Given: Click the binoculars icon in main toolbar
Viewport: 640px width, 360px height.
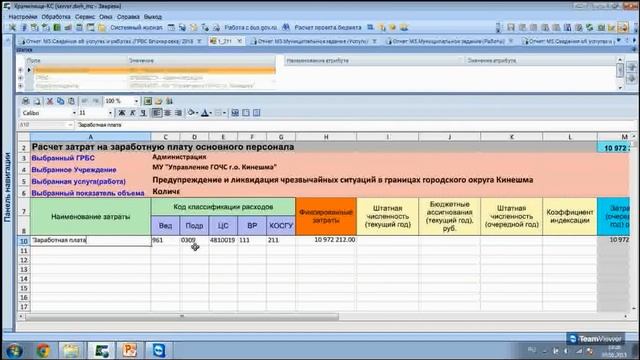Looking at the screenshot, I should 286,27.
